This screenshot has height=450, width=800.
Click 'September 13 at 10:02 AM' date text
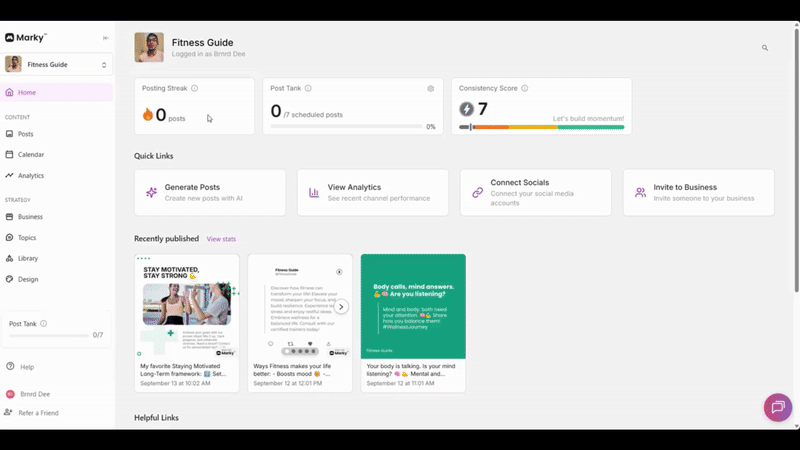[x=175, y=383]
